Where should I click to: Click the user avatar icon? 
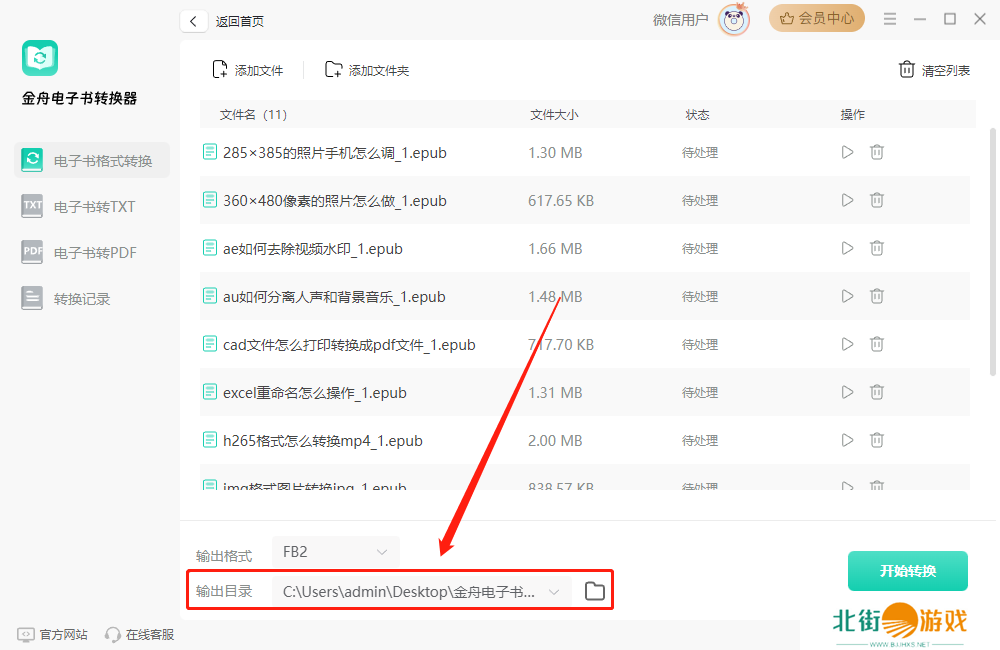pos(734,19)
